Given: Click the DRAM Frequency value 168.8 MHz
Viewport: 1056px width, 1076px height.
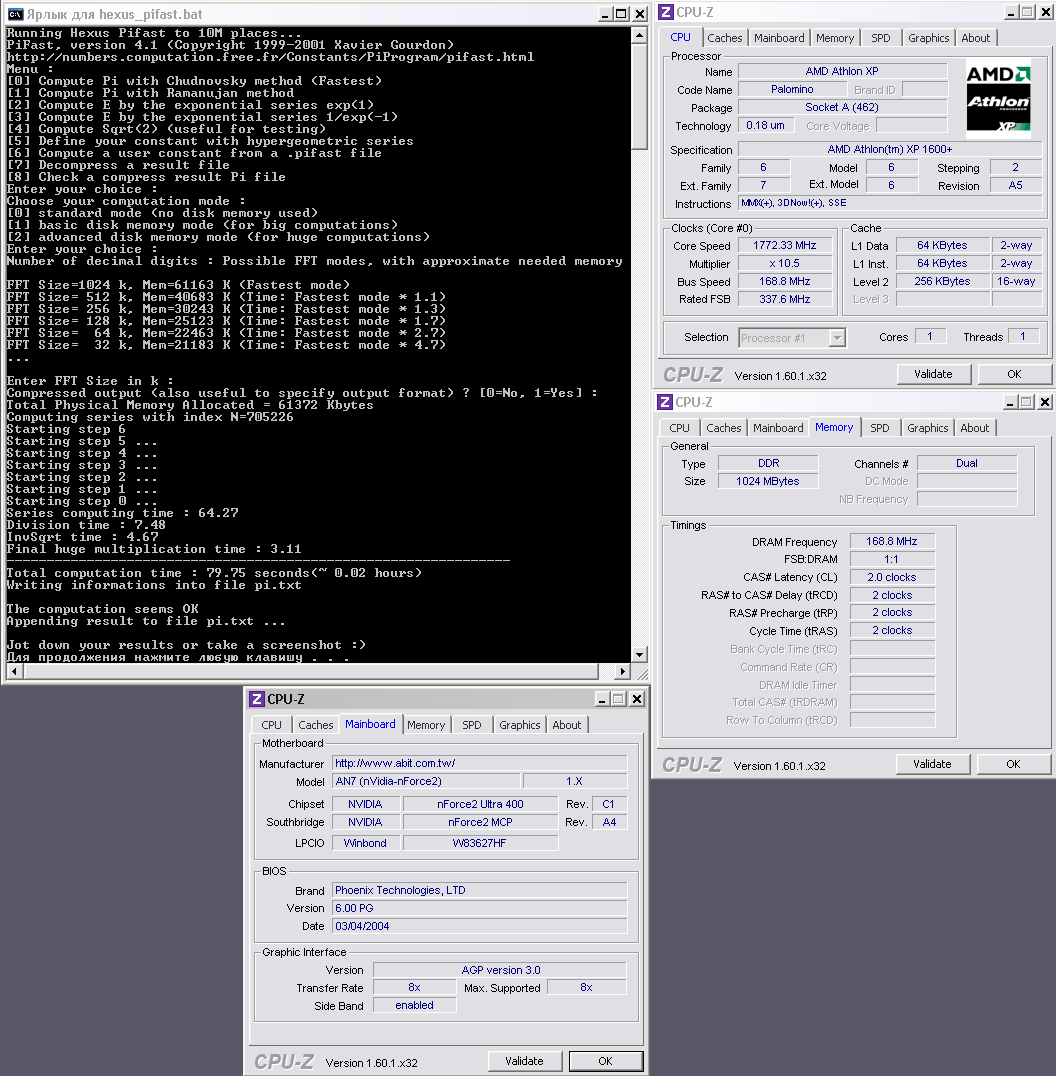Looking at the screenshot, I should tap(891, 541).
